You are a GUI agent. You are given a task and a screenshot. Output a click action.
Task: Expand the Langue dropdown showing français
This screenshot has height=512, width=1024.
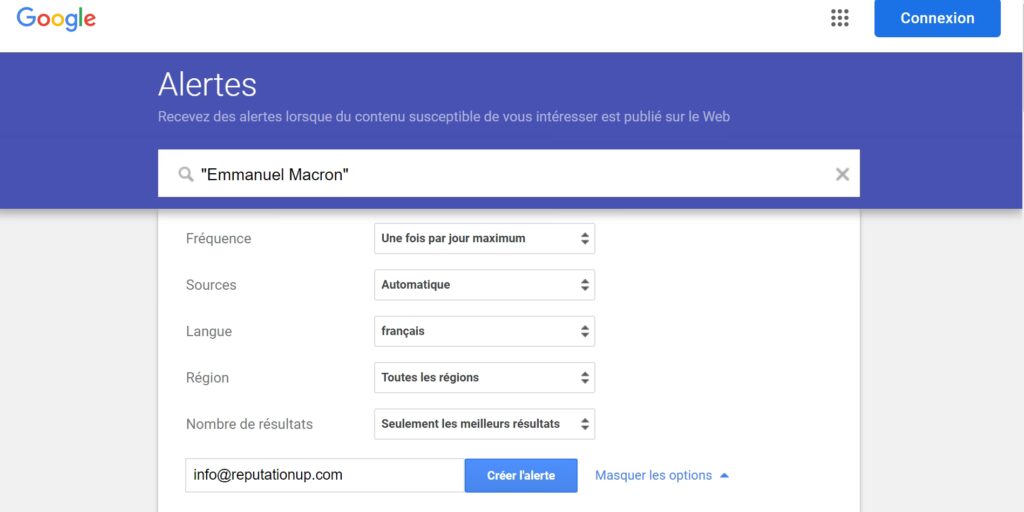coord(484,331)
